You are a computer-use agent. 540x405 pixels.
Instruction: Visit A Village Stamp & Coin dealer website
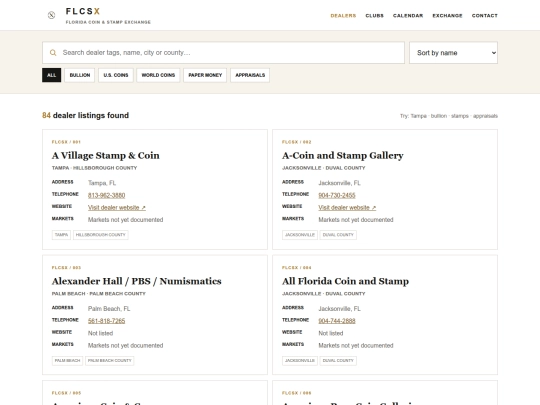click(x=117, y=208)
